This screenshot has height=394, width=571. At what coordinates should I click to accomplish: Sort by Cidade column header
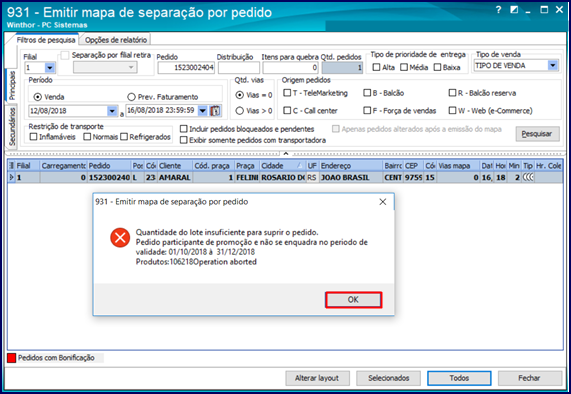pyautogui.click(x=282, y=166)
